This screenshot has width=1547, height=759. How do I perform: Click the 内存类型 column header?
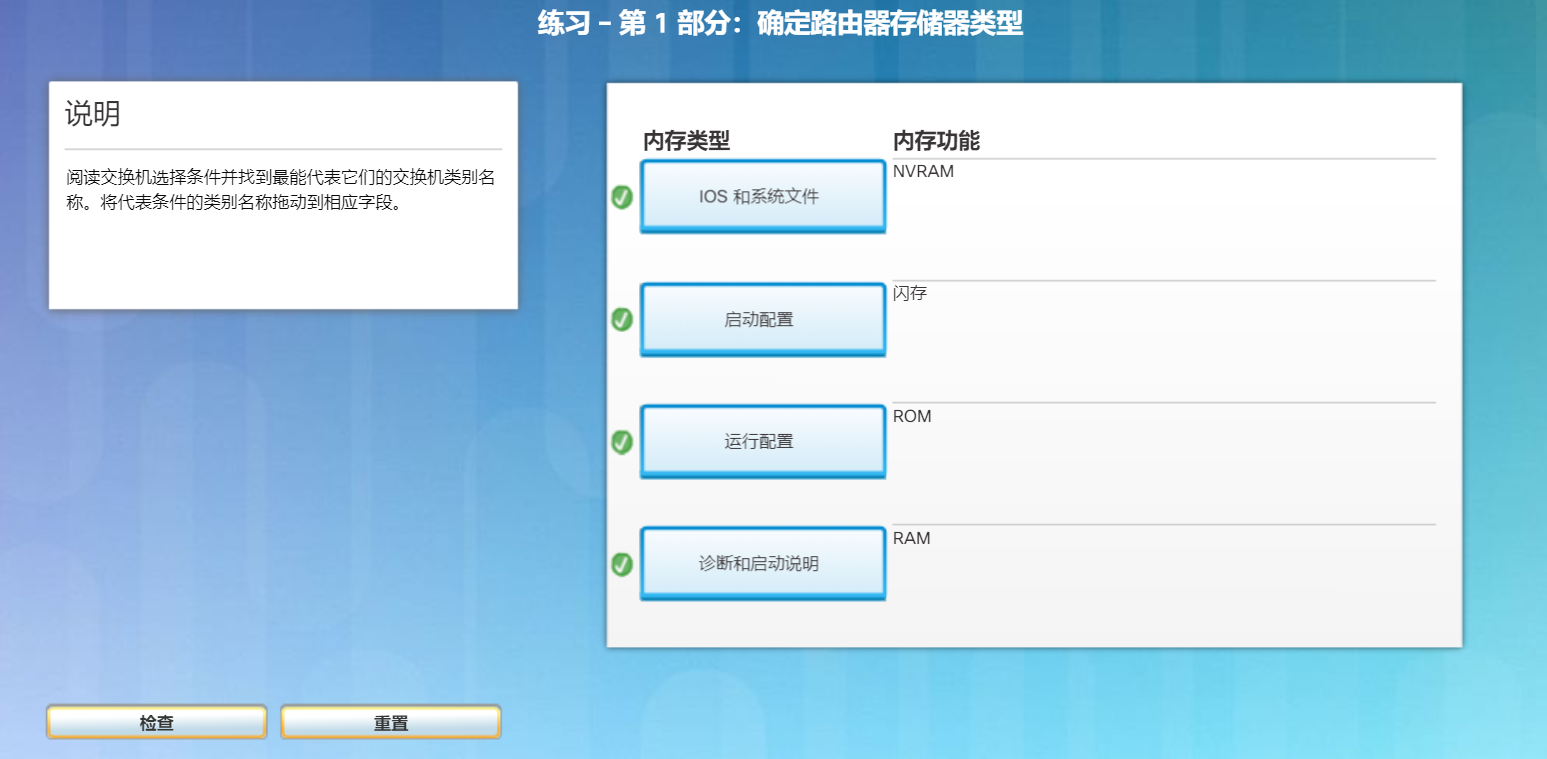[686, 141]
